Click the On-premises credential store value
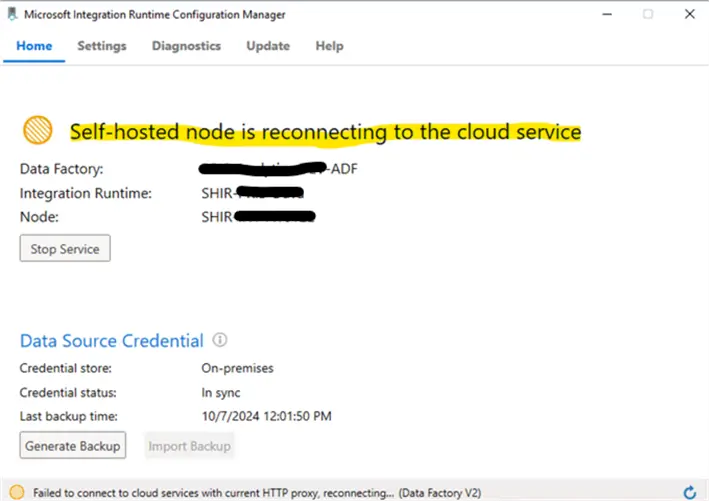The height and width of the screenshot is (501, 709). coord(237,368)
